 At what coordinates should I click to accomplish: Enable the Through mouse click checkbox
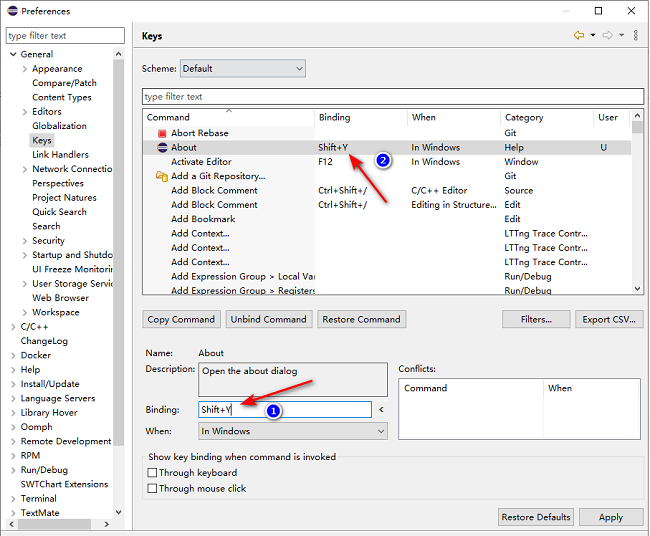tap(153, 489)
